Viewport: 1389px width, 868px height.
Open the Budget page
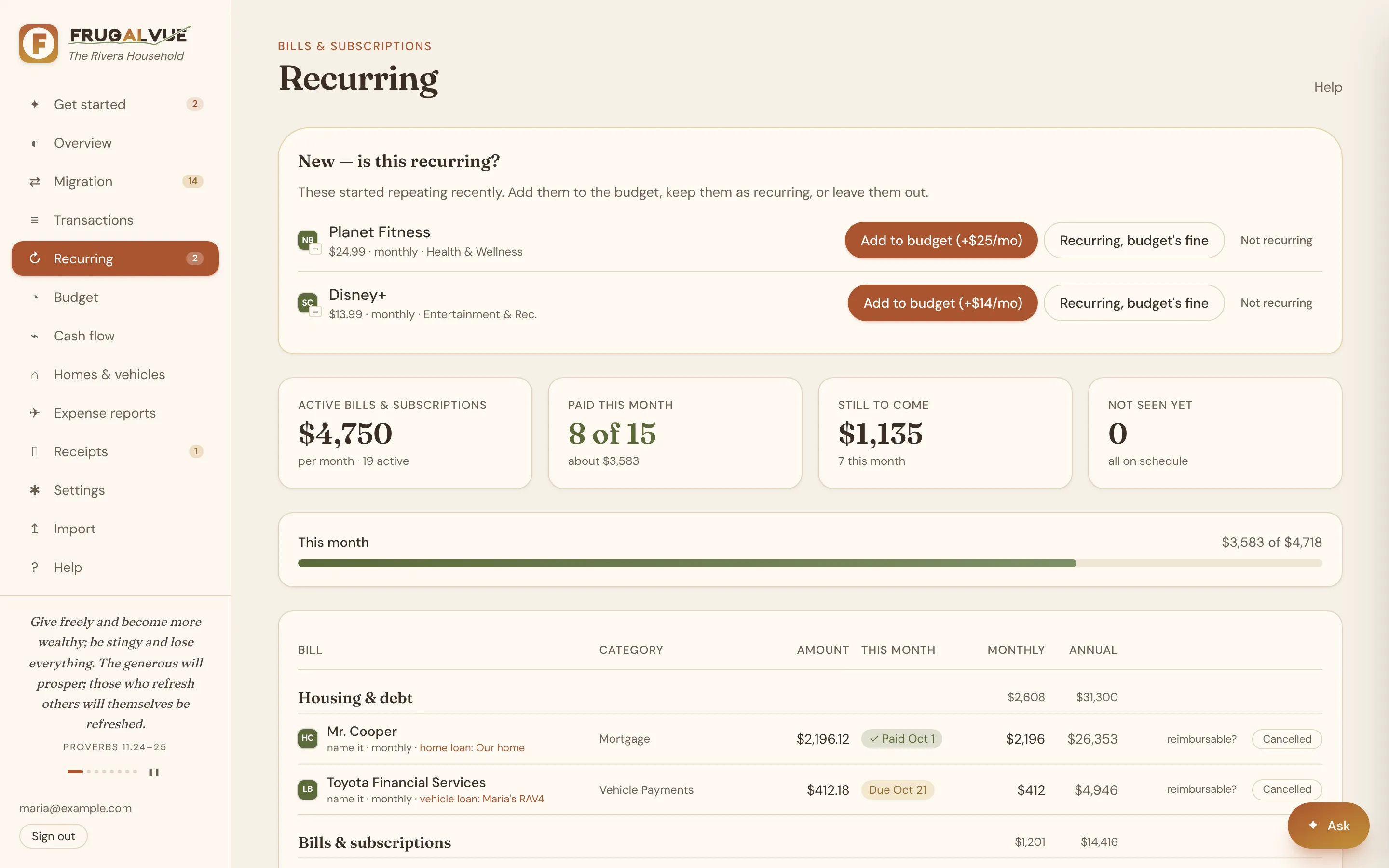click(115, 298)
